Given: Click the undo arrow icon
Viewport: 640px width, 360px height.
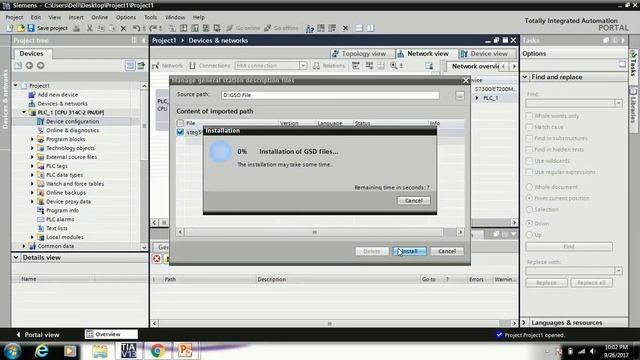Looking at the screenshot, I should pyautogui.click(x=136, y=28).
